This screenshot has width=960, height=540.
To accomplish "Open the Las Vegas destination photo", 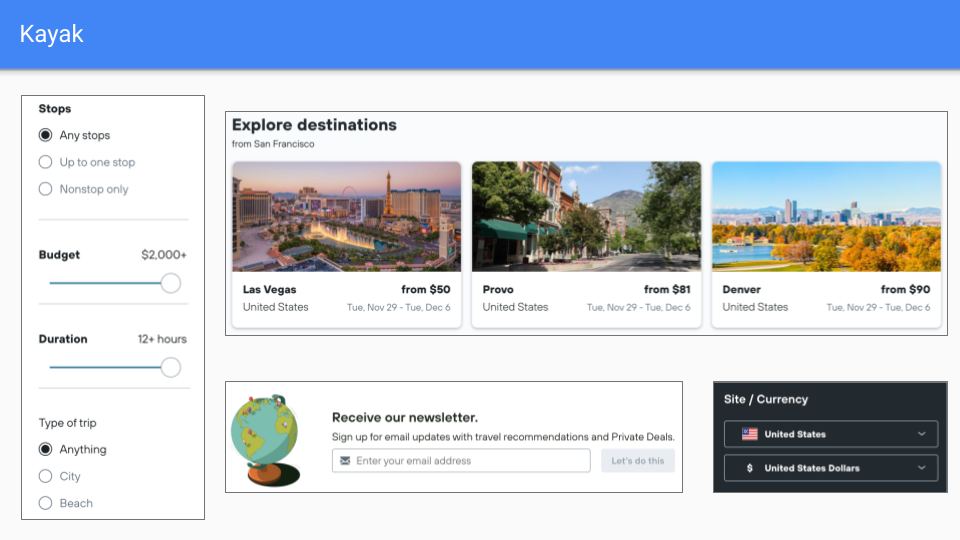I will (347, 216).
